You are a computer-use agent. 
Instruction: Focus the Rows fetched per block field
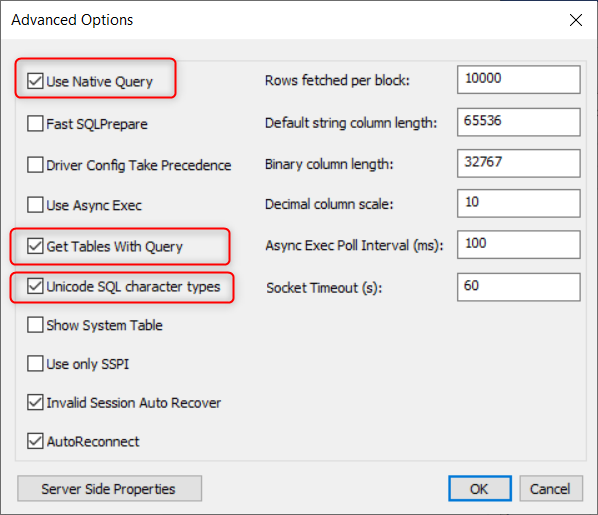coord(519,79)
